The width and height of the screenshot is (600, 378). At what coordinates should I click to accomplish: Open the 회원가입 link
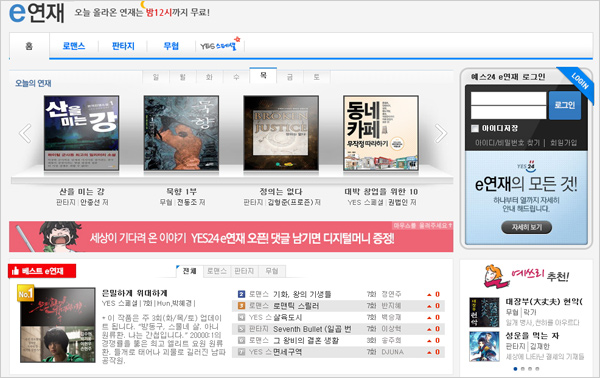point(563,143)
